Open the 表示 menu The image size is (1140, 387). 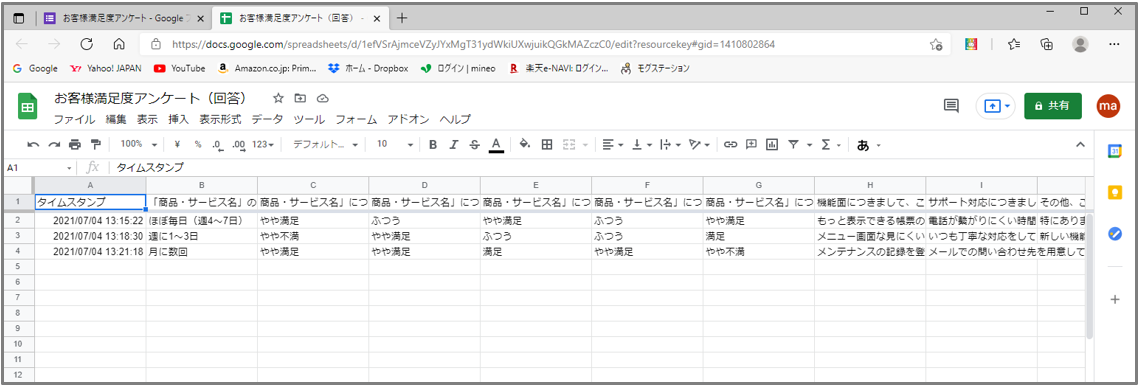148,119
